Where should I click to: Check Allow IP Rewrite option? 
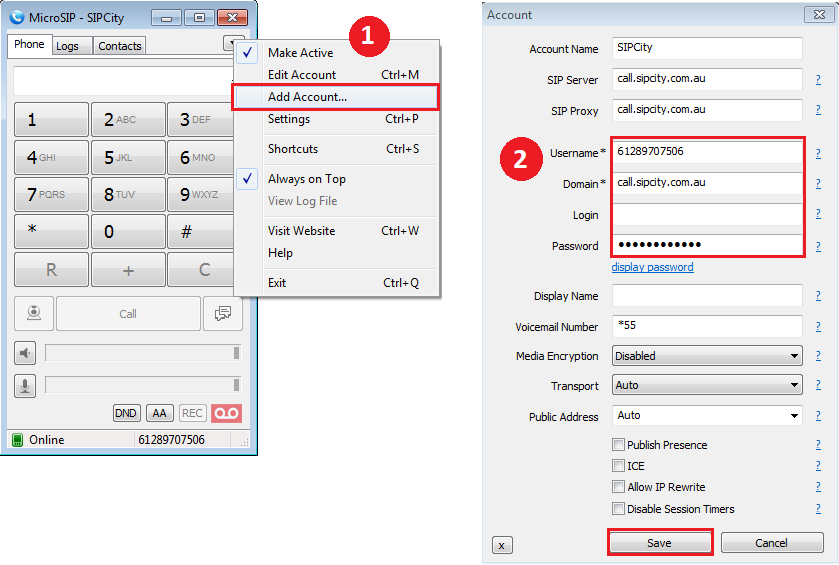618,487
